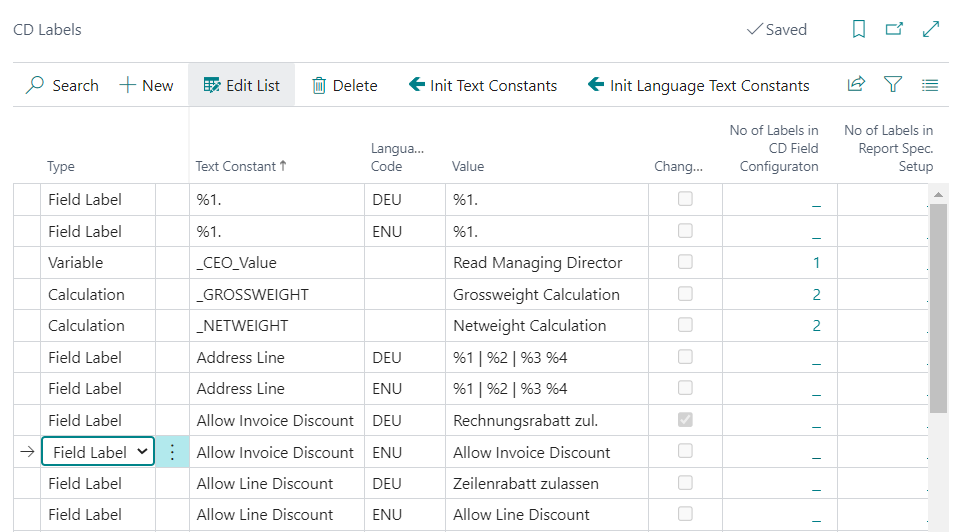Open the Field Label type dropdown

pos(98,452)
